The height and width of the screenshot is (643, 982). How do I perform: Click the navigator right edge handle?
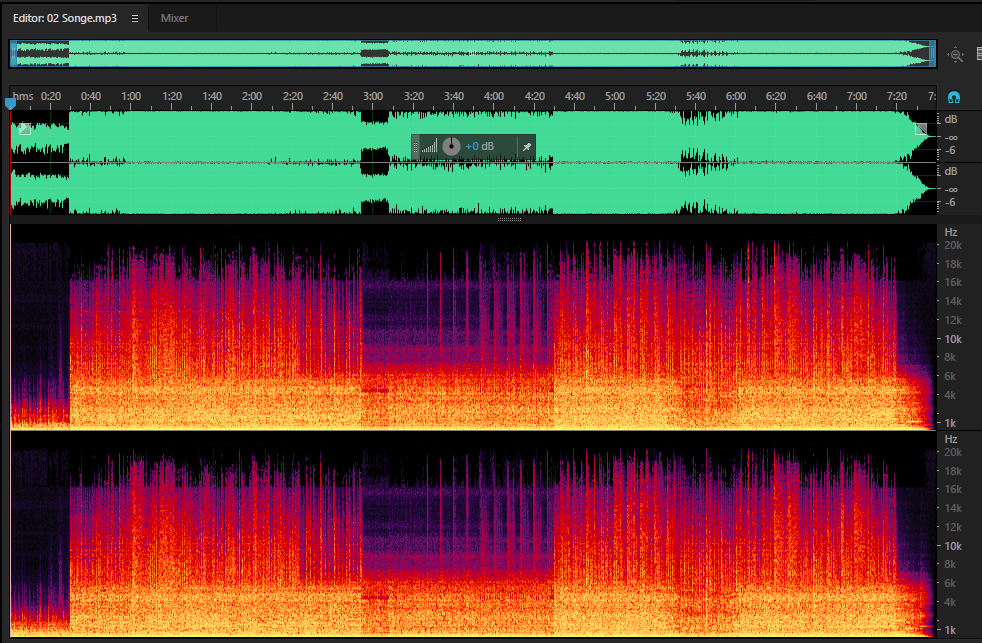[x=933, y=54]
